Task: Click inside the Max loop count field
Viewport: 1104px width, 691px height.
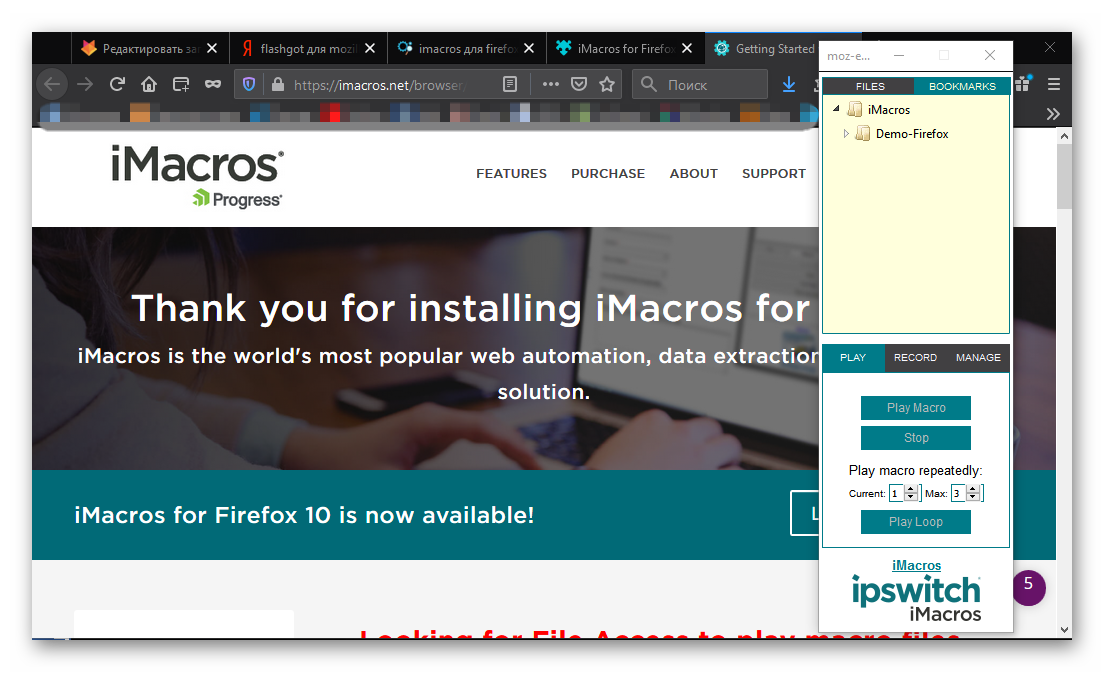Action: pos(958,493)
